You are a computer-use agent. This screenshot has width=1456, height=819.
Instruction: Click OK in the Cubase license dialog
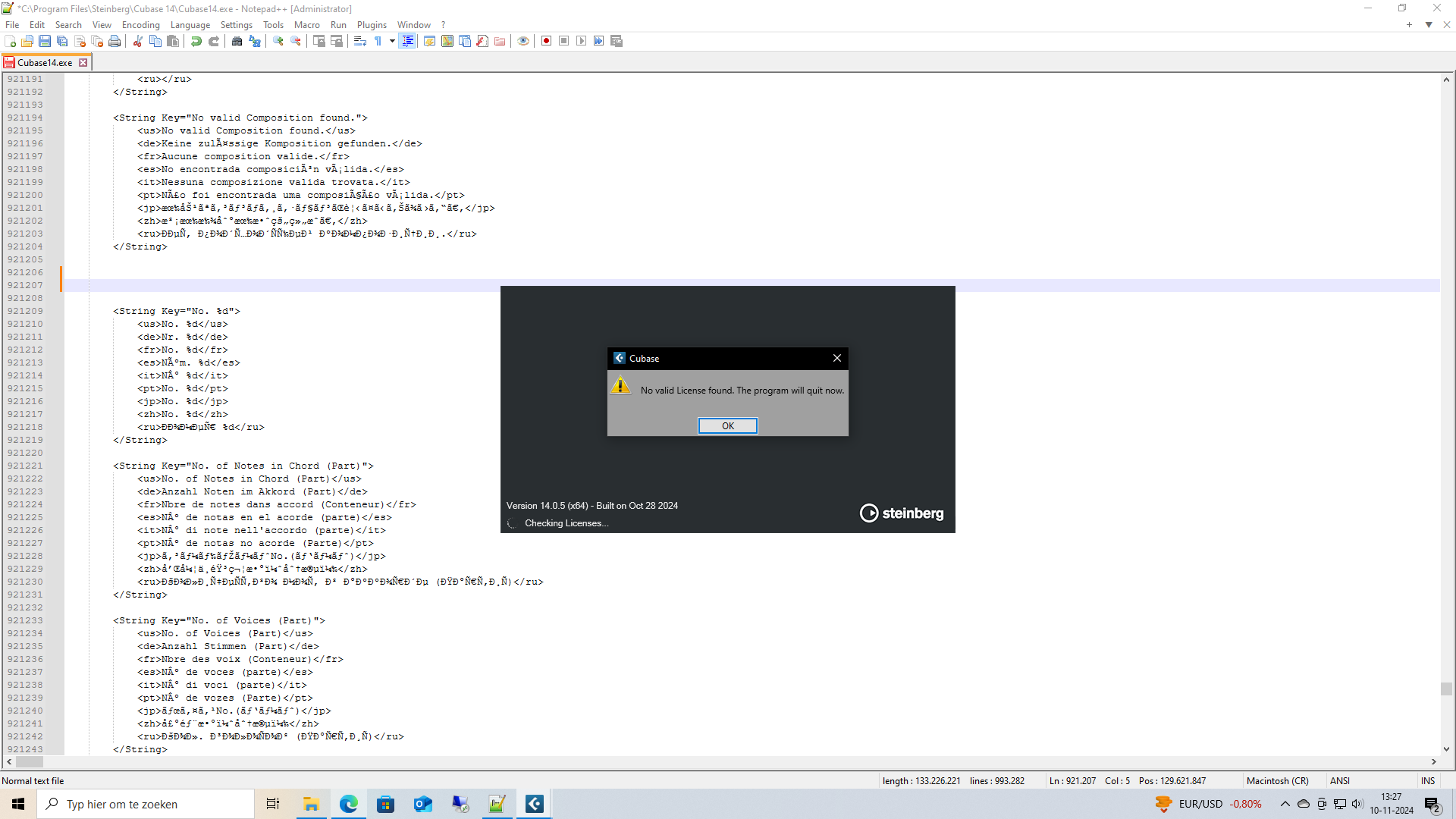point(728,426)
